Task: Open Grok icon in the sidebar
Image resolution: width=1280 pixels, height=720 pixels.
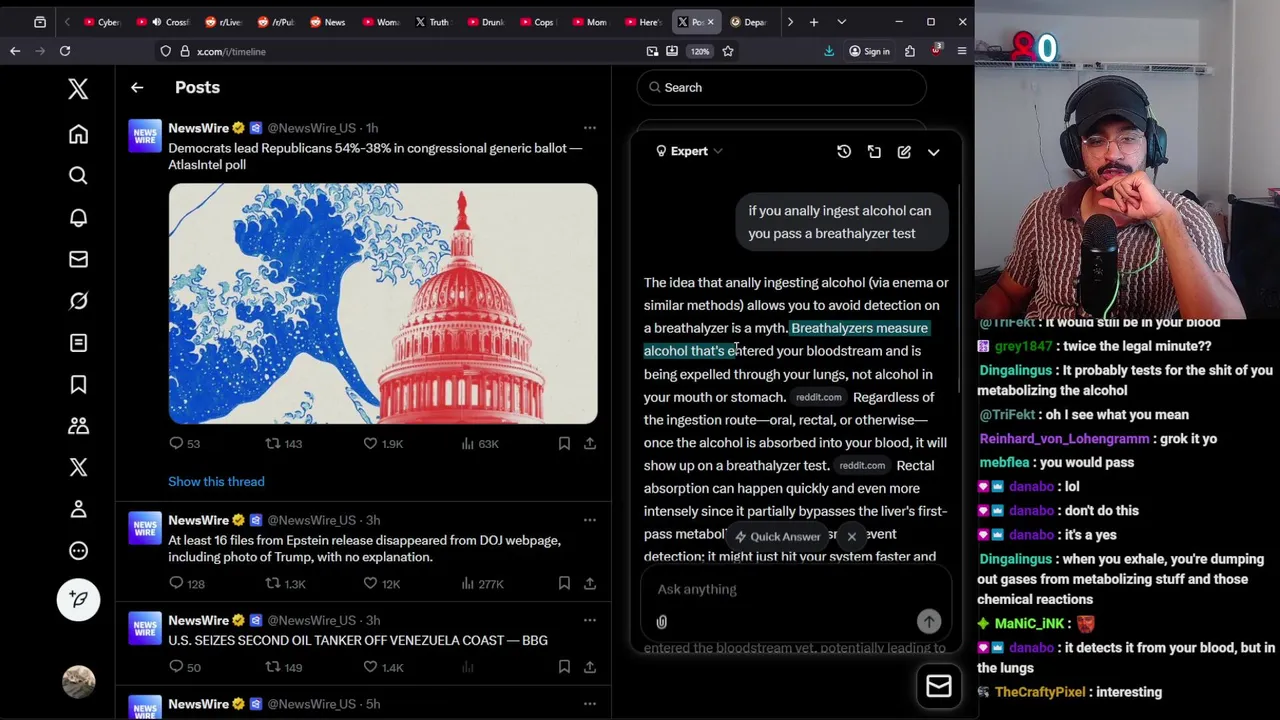Action: coord(78,301)
